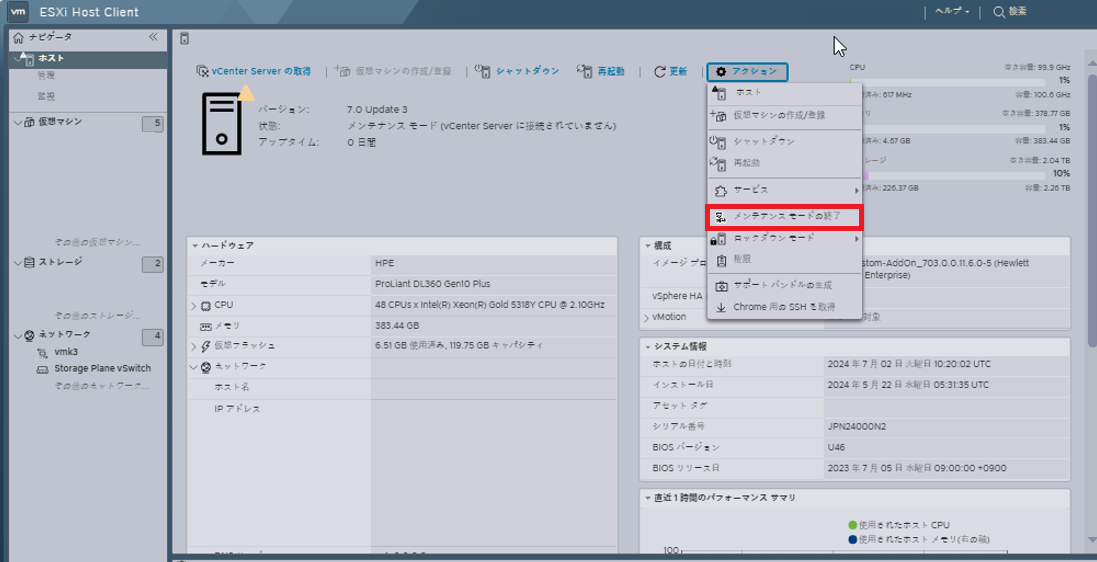Click the lock icon beside ロックダウン モード
Image resolution: width=1097 pixels, height=562 pixels.
pos(719,239)
